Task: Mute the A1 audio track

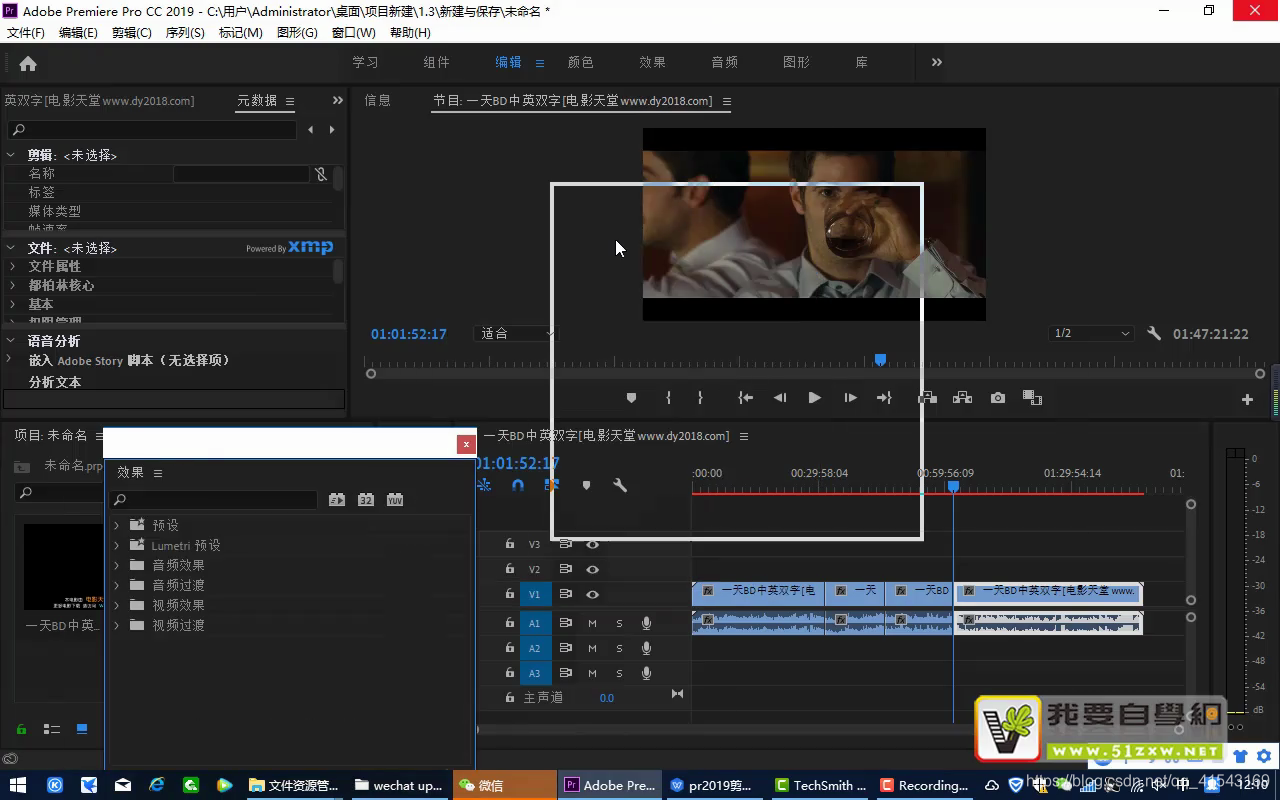Action: (x=592, y=623)
